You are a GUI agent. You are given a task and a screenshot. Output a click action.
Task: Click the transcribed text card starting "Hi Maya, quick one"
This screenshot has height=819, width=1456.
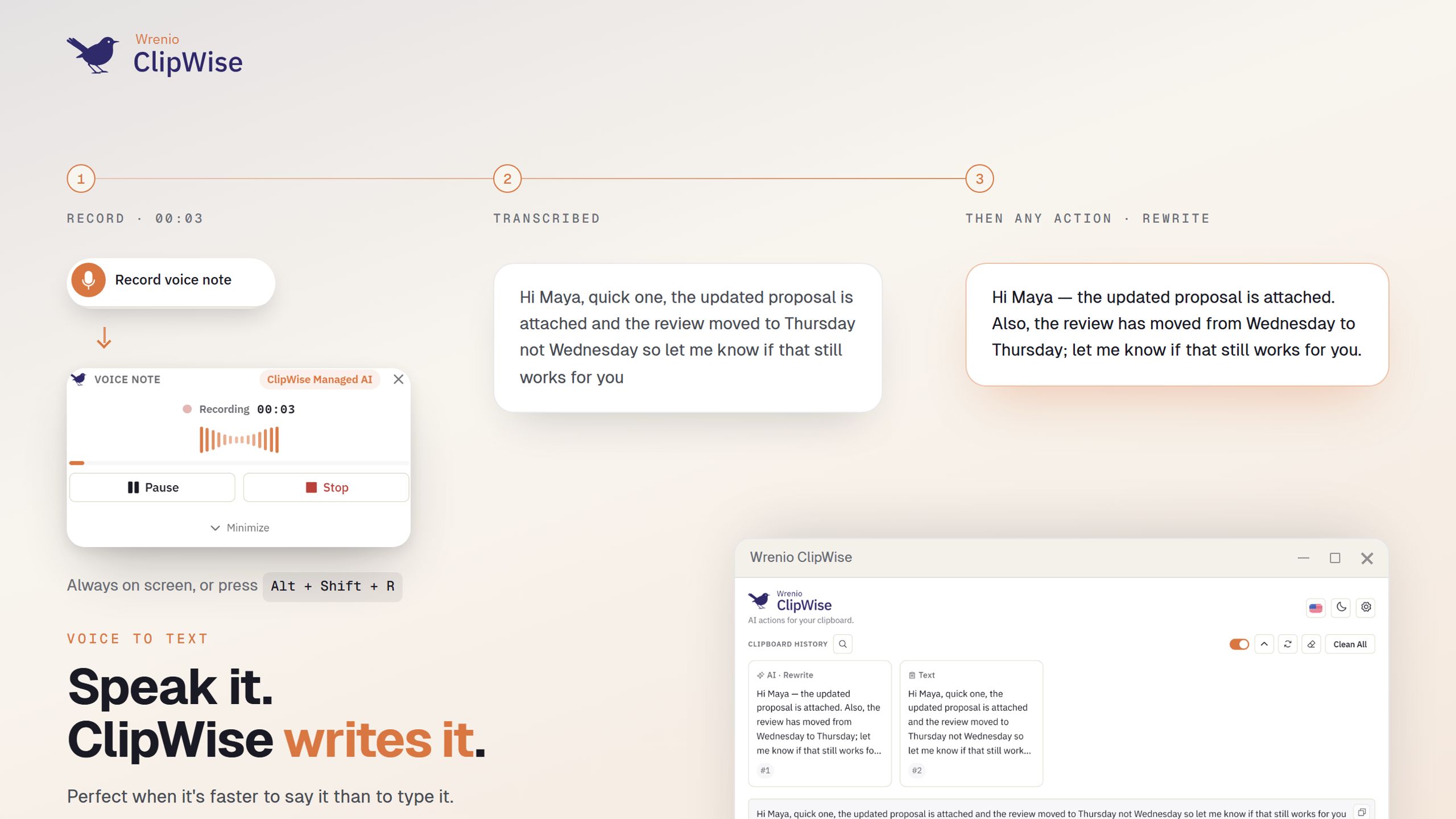pos(688,337)
